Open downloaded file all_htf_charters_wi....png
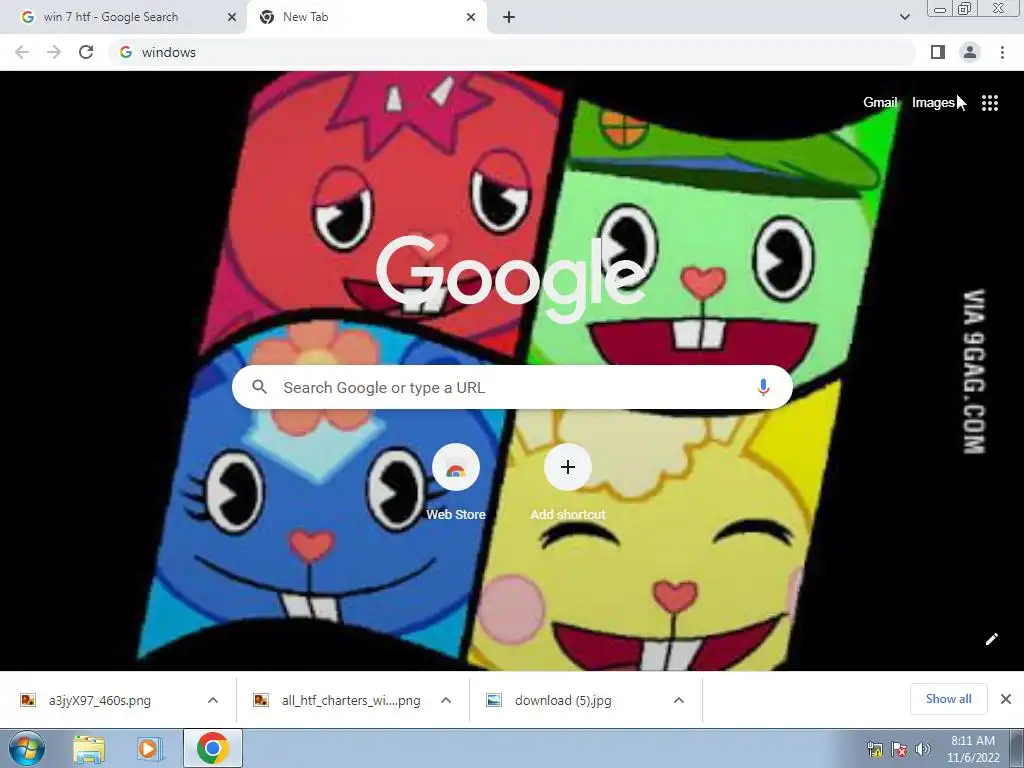Screen dimensions: 1024x768 (x=351, y=700)
